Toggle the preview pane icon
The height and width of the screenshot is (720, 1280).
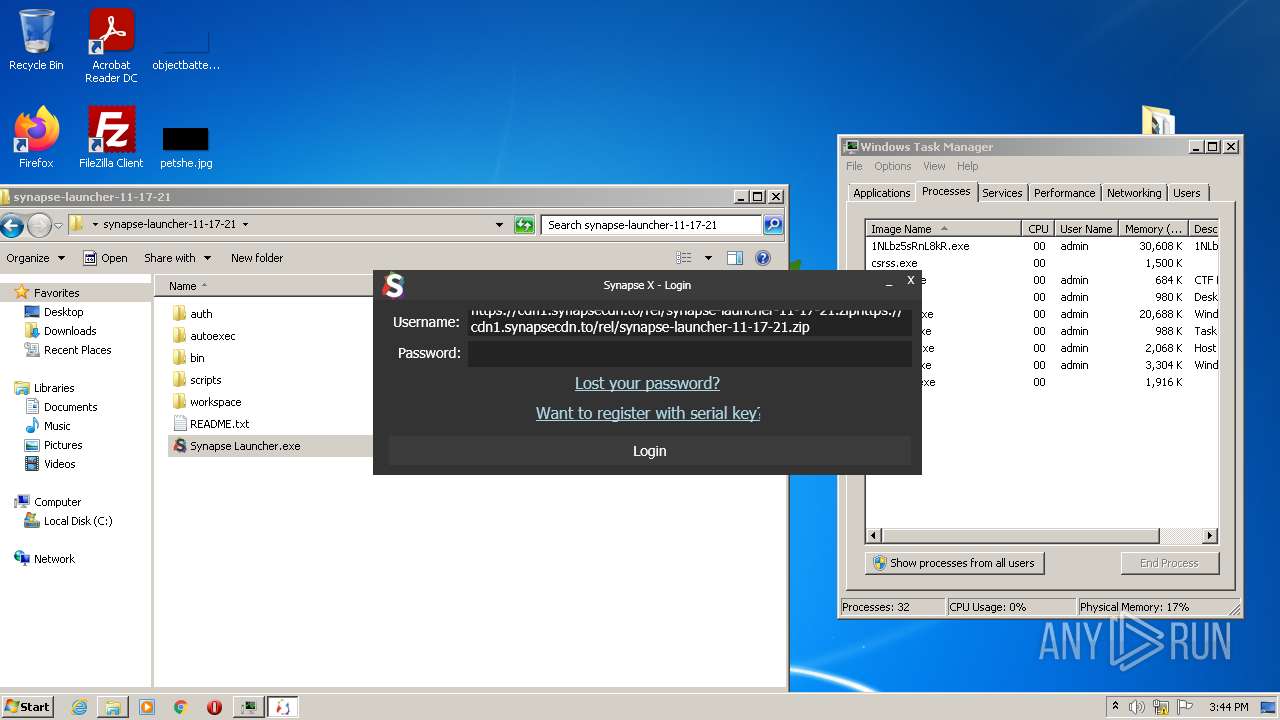click(735, 258)
